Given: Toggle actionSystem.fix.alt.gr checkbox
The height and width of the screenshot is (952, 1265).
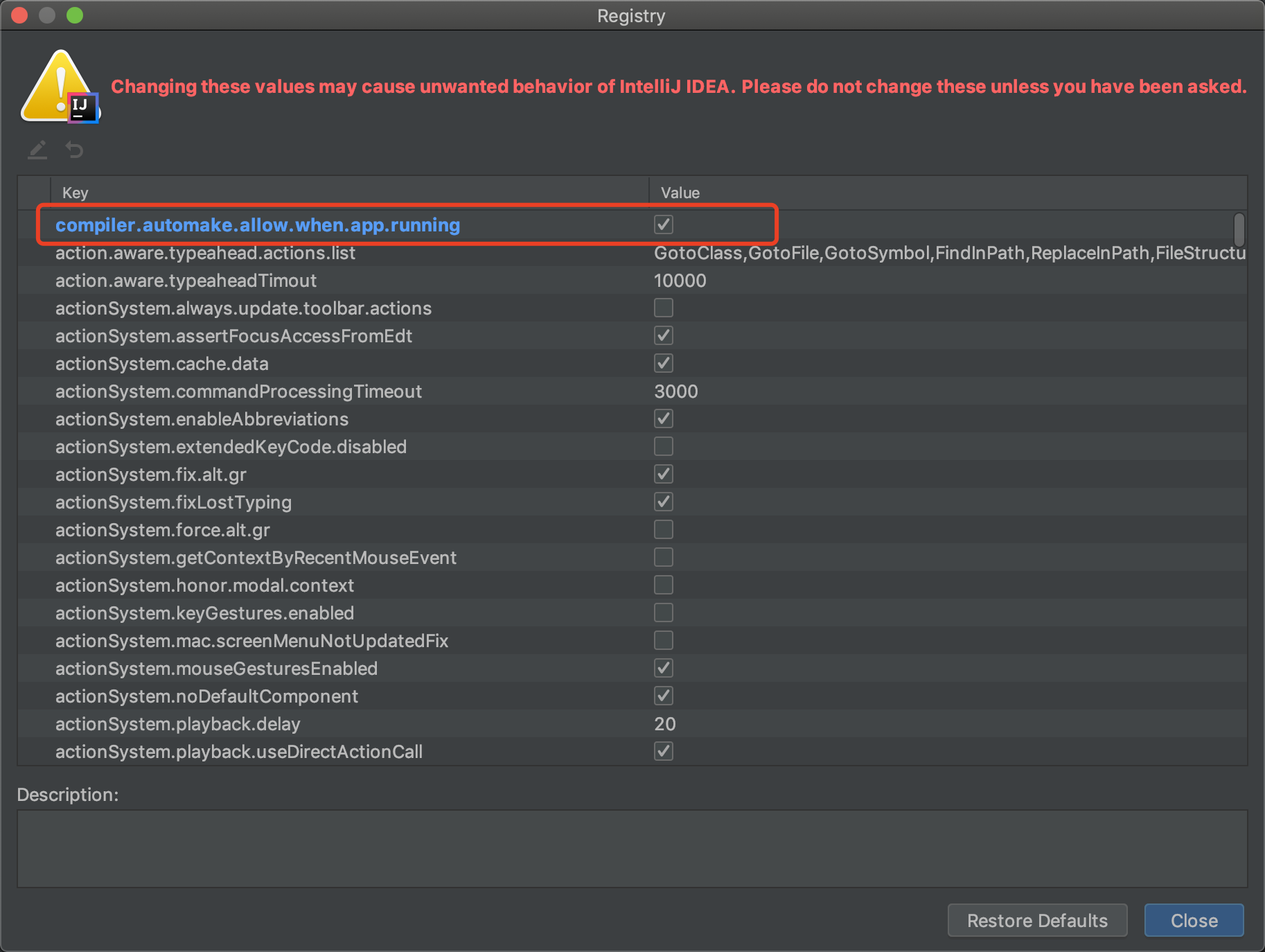Looking at the screenshot, I should pyautogui.click(x=664, y=474).
